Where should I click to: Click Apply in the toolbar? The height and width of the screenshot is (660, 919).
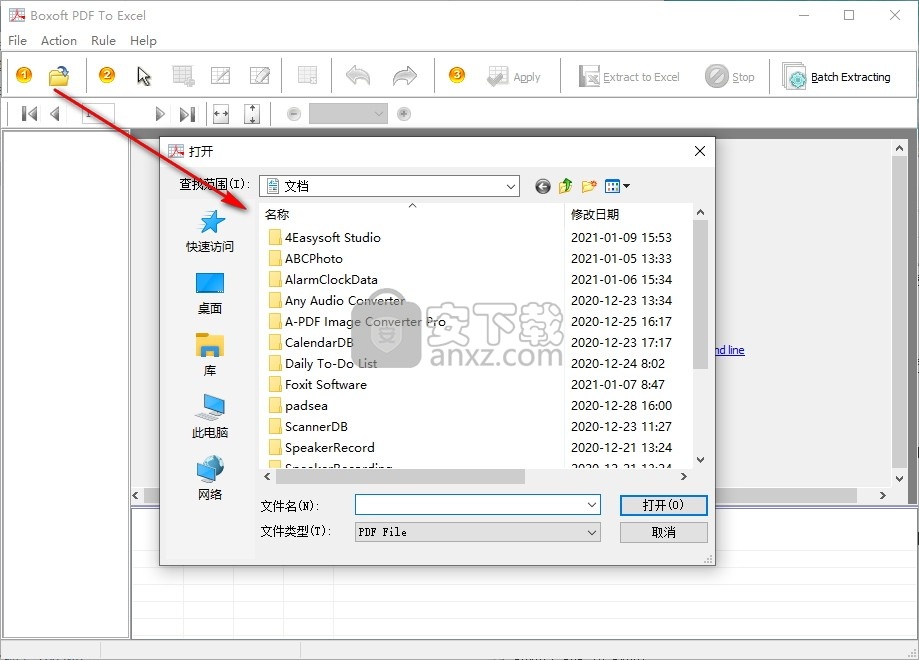click(514, 77)
